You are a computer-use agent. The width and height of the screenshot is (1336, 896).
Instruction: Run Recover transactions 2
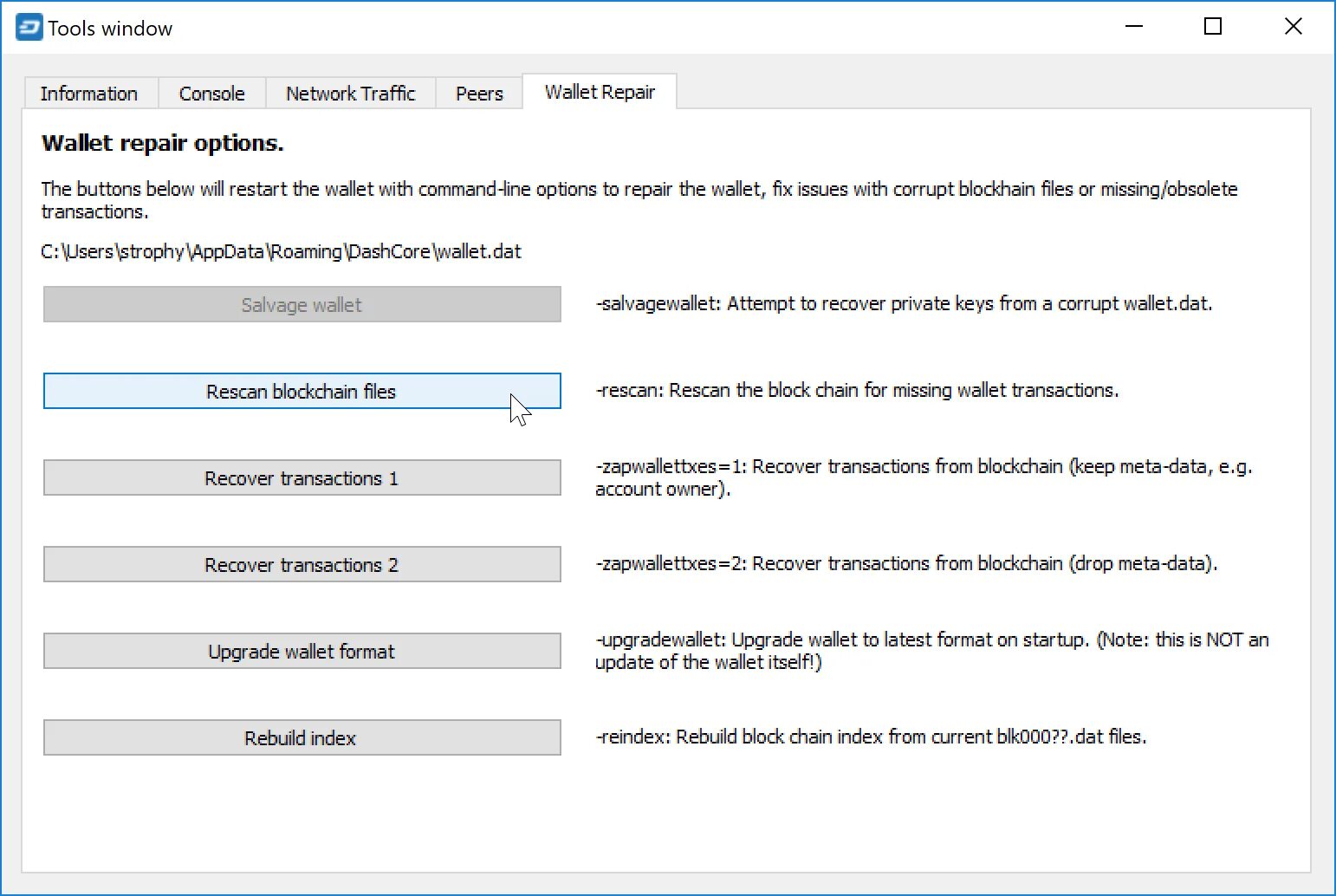302,565
